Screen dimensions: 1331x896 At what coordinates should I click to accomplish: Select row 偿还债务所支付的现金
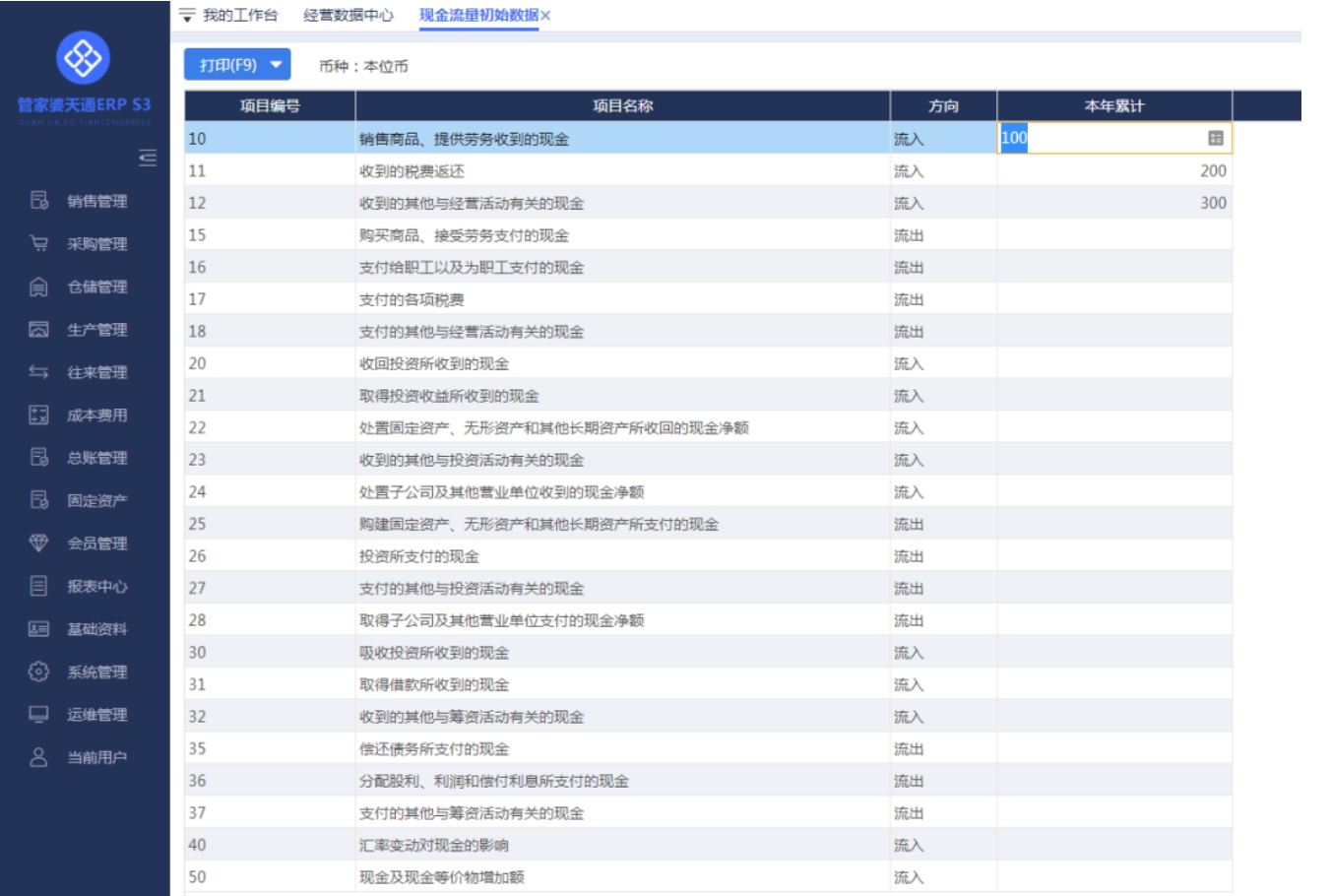(x=708, y=748)
